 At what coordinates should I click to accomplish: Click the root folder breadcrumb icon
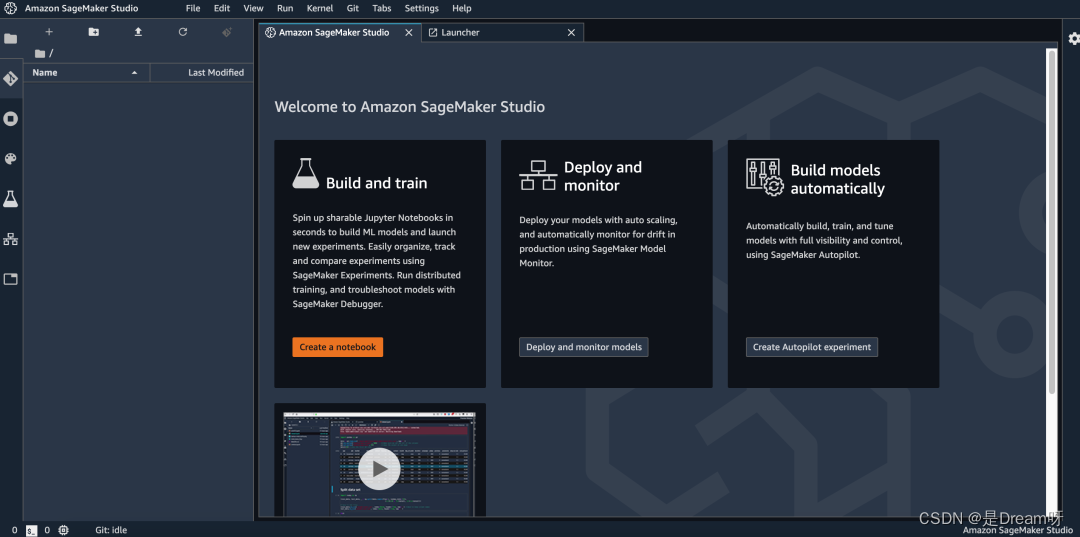[40, 53]
